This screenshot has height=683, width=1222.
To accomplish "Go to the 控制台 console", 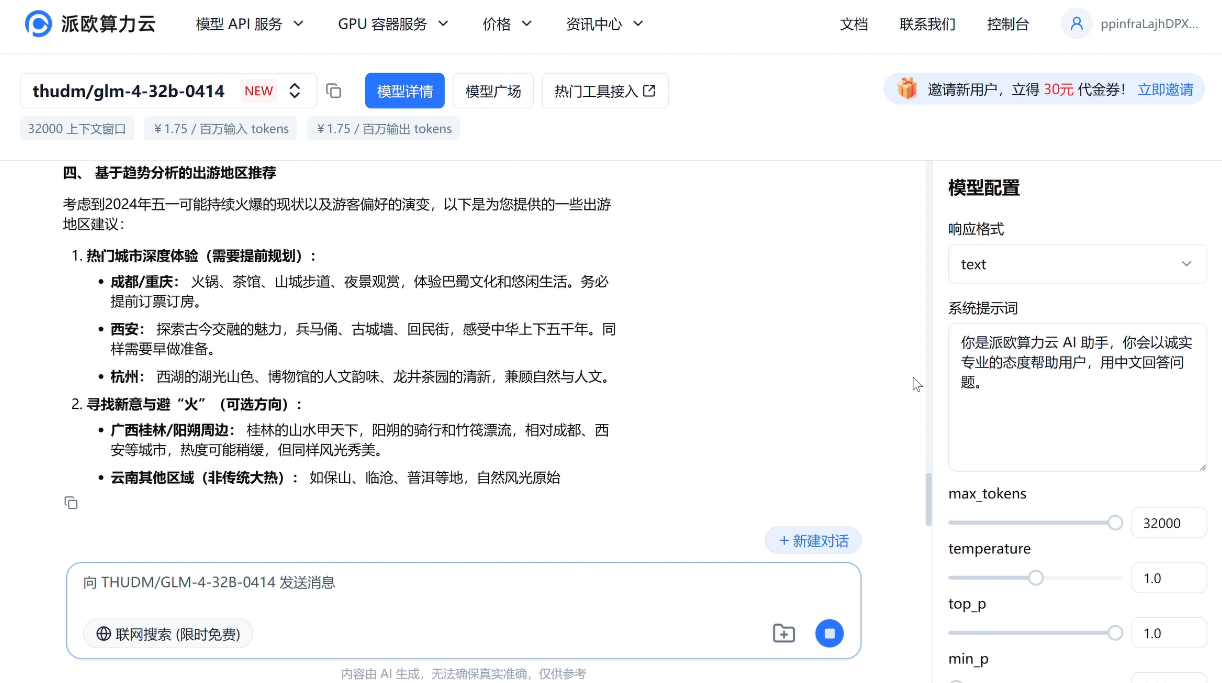I will tap(1008, 24).
